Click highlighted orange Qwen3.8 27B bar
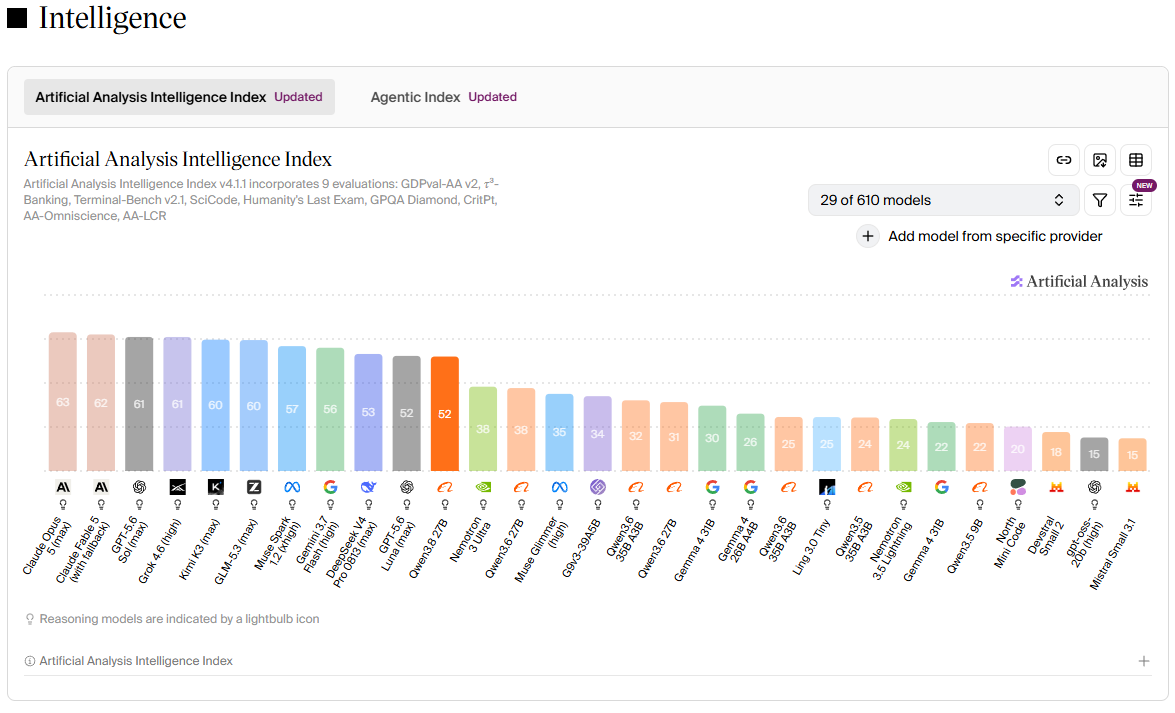Image resolution: width=1175 pixels, height=713 pixels. 445,414
